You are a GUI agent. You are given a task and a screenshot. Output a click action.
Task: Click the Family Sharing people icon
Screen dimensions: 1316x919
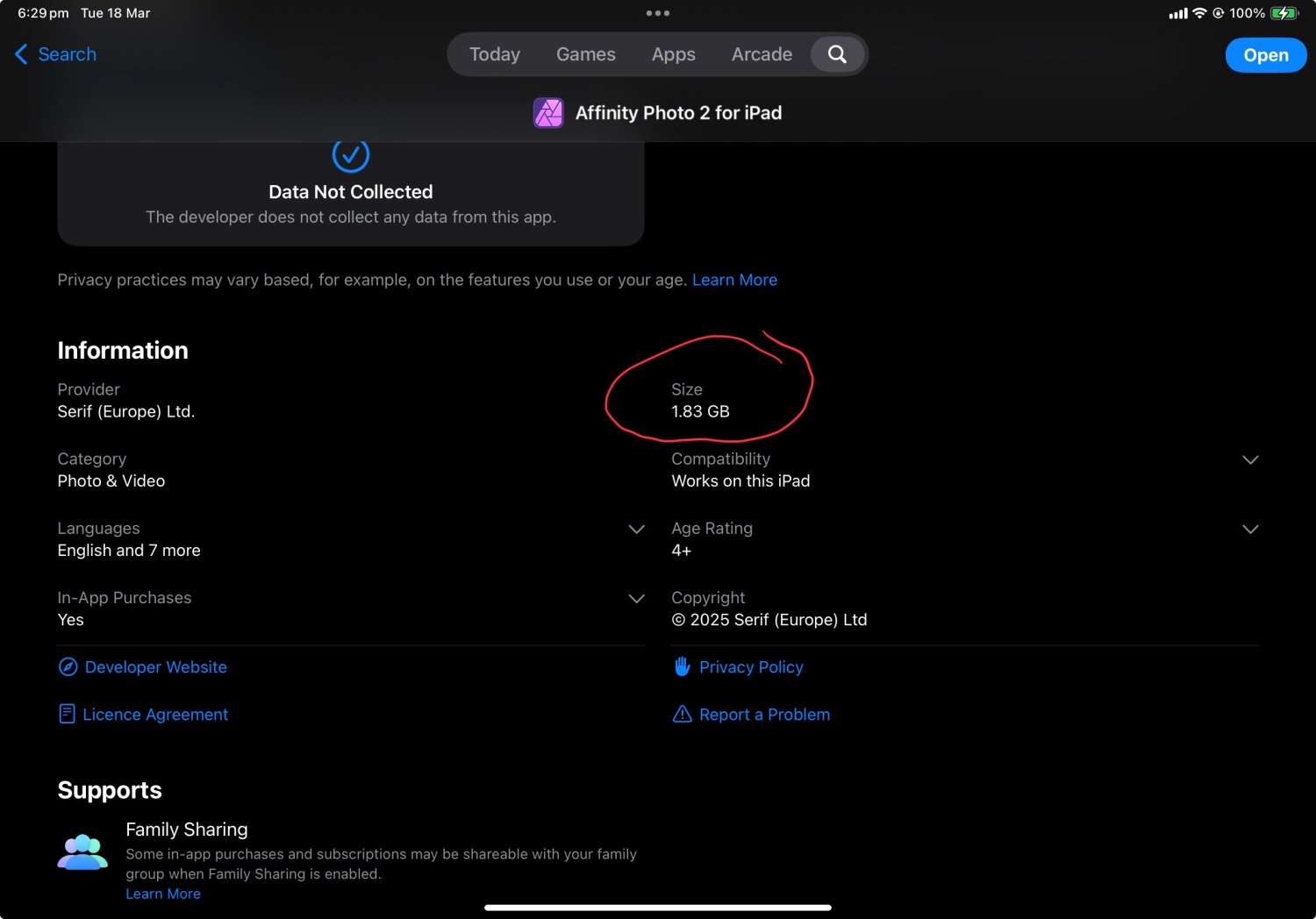click(82, 851)
